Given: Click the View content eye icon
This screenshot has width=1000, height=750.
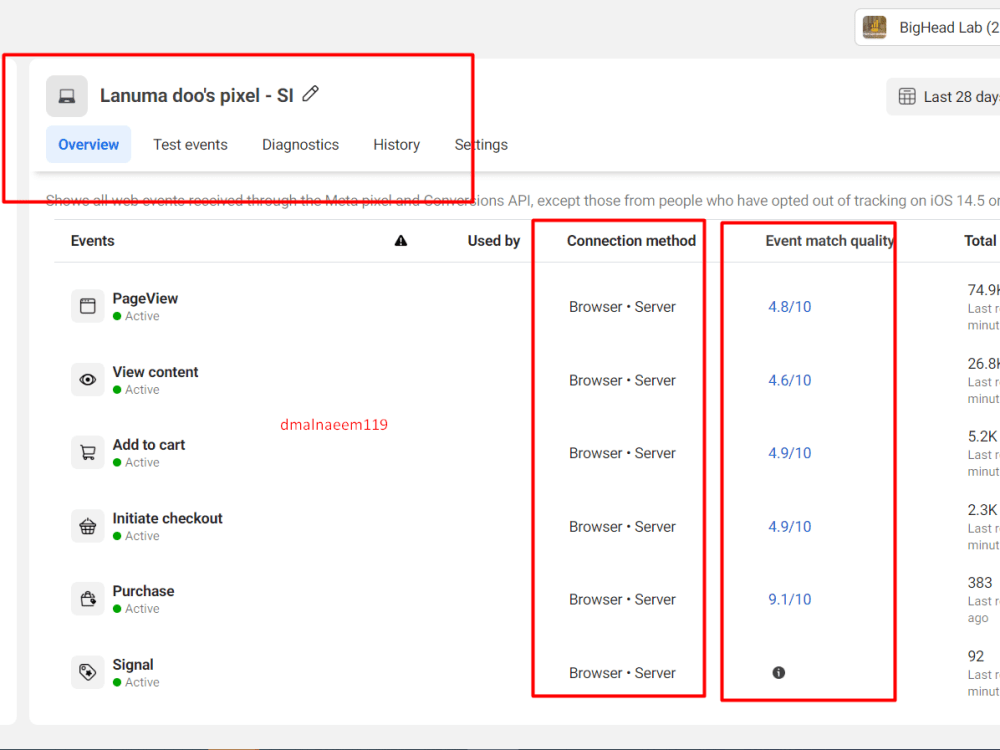Looking at the screenshot, I should point(88,379).
